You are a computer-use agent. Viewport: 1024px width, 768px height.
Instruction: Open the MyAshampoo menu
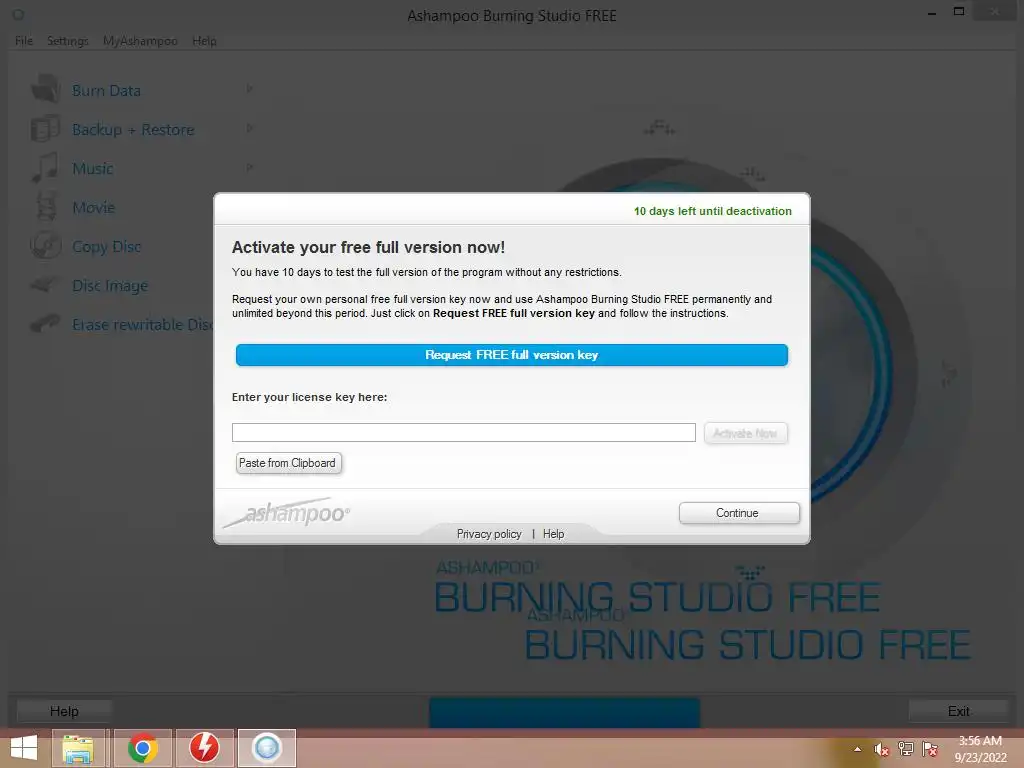tap(140, 40)
